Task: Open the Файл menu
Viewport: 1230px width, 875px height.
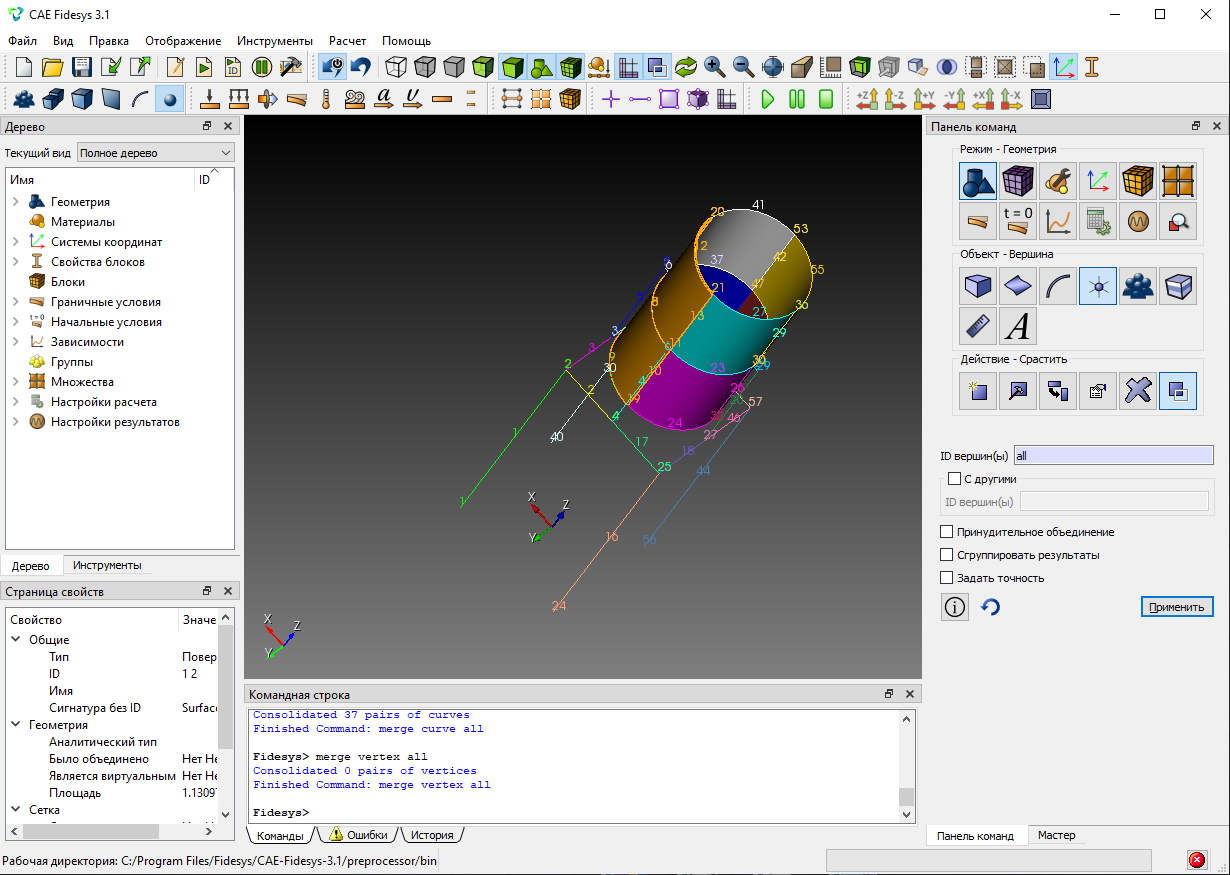Action: pos(22,41)
